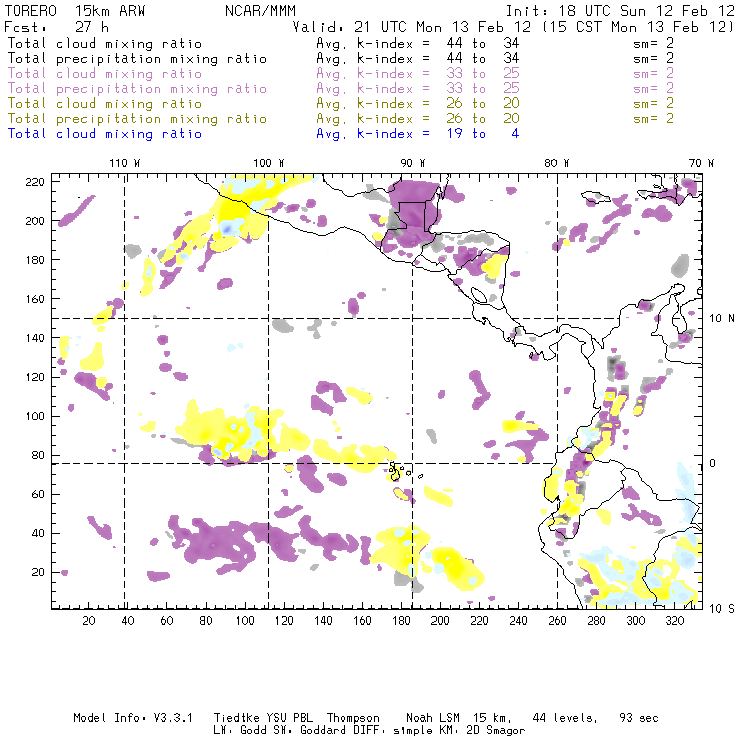Click the "280" label on the horizontal axis
The height and width of the screenshot is (740, 740).
click(x=597, y=621)
